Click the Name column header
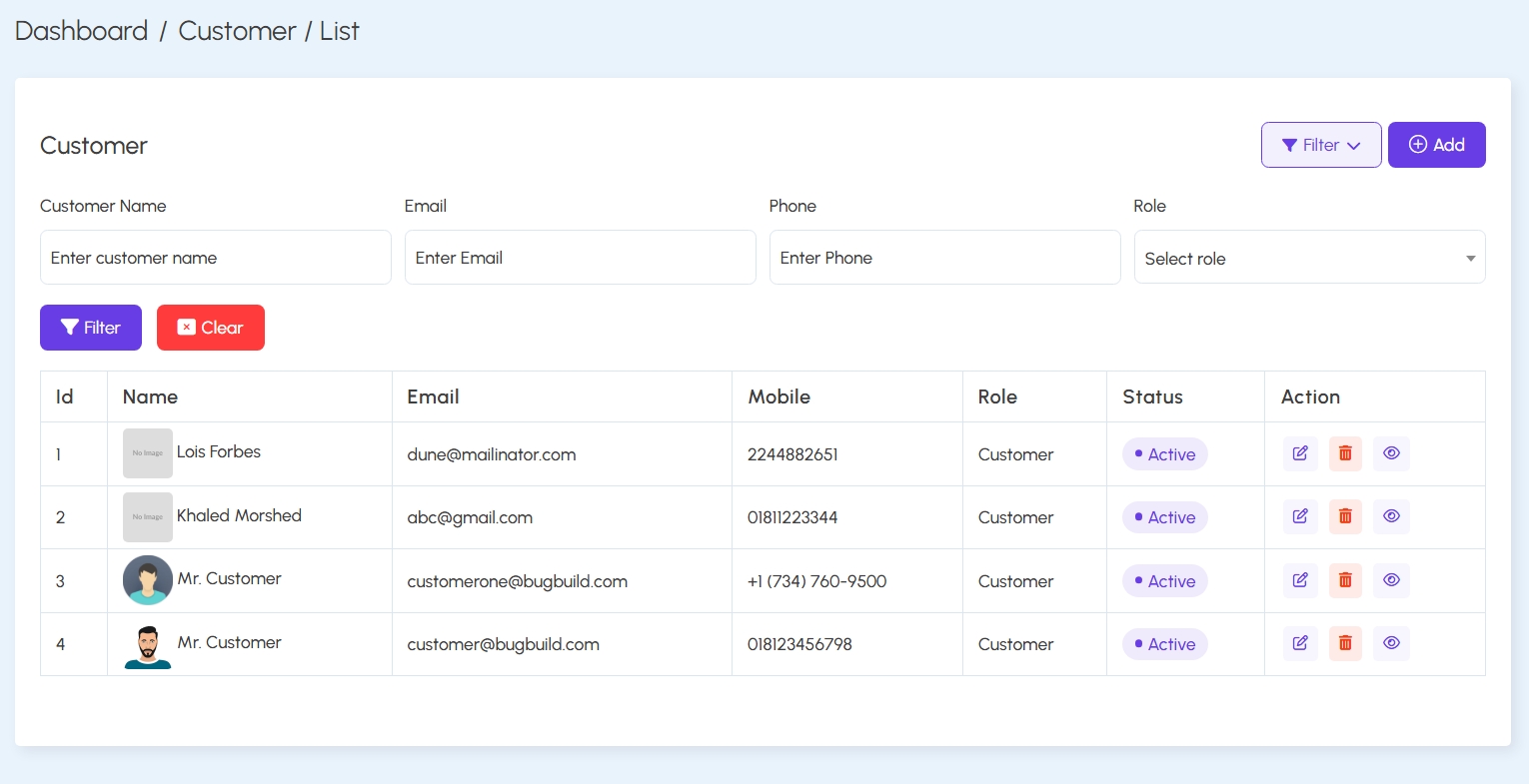This screenshot has height=784, width=1529. click(150, 396)
